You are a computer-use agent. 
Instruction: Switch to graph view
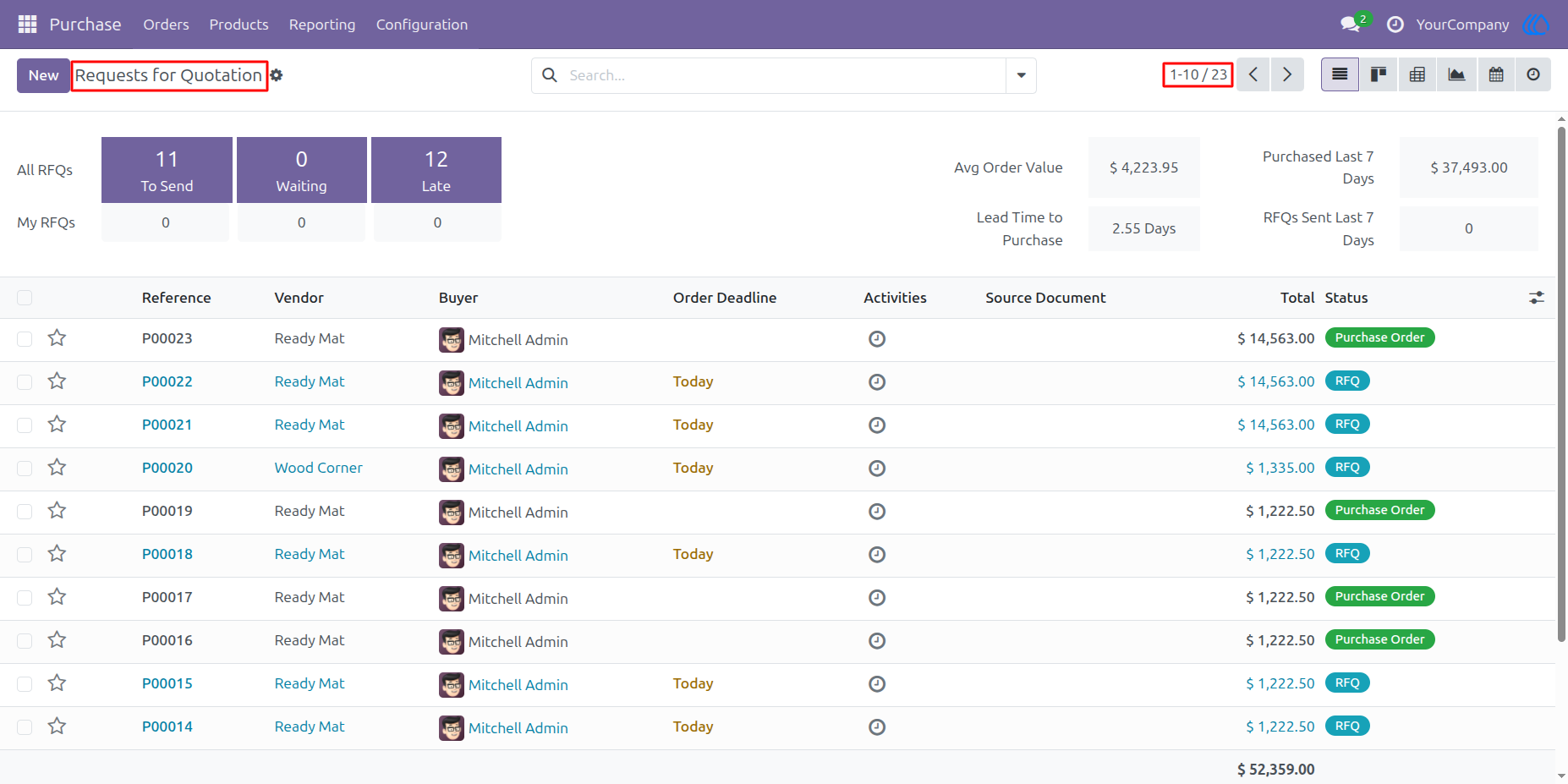coord(1456,74)
